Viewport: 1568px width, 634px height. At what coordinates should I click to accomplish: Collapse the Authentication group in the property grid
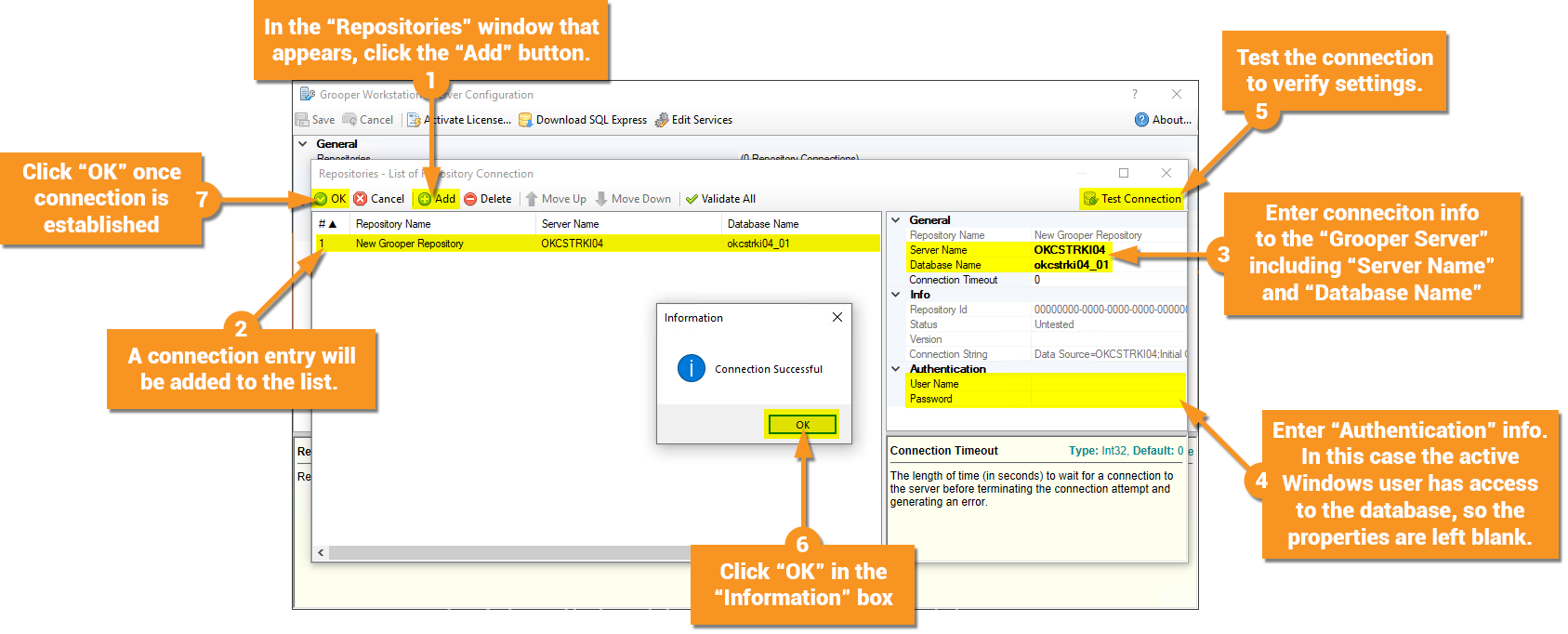(896, 369)
